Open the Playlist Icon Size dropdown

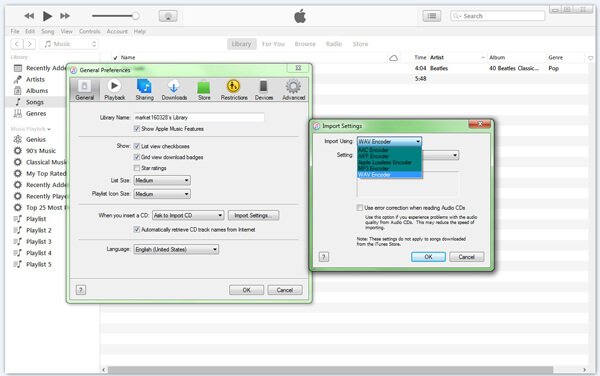click(162, 194)
